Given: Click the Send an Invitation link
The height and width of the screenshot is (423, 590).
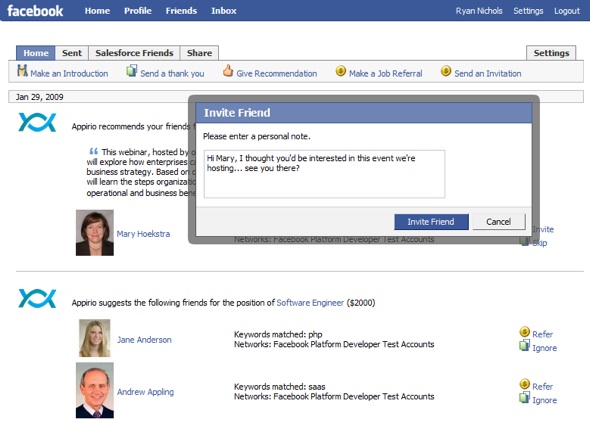Looking at the screenshot, I should coord(488,73).
